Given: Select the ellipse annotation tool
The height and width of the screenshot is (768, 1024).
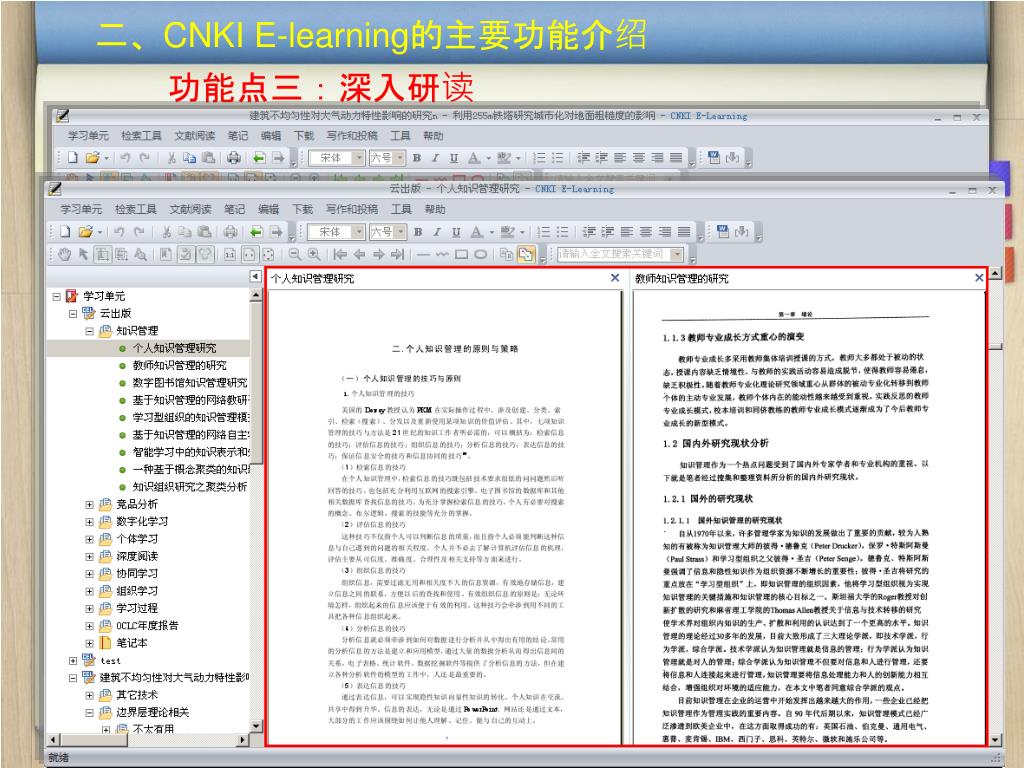Looking at the screenshot, I should coord(481,254).
